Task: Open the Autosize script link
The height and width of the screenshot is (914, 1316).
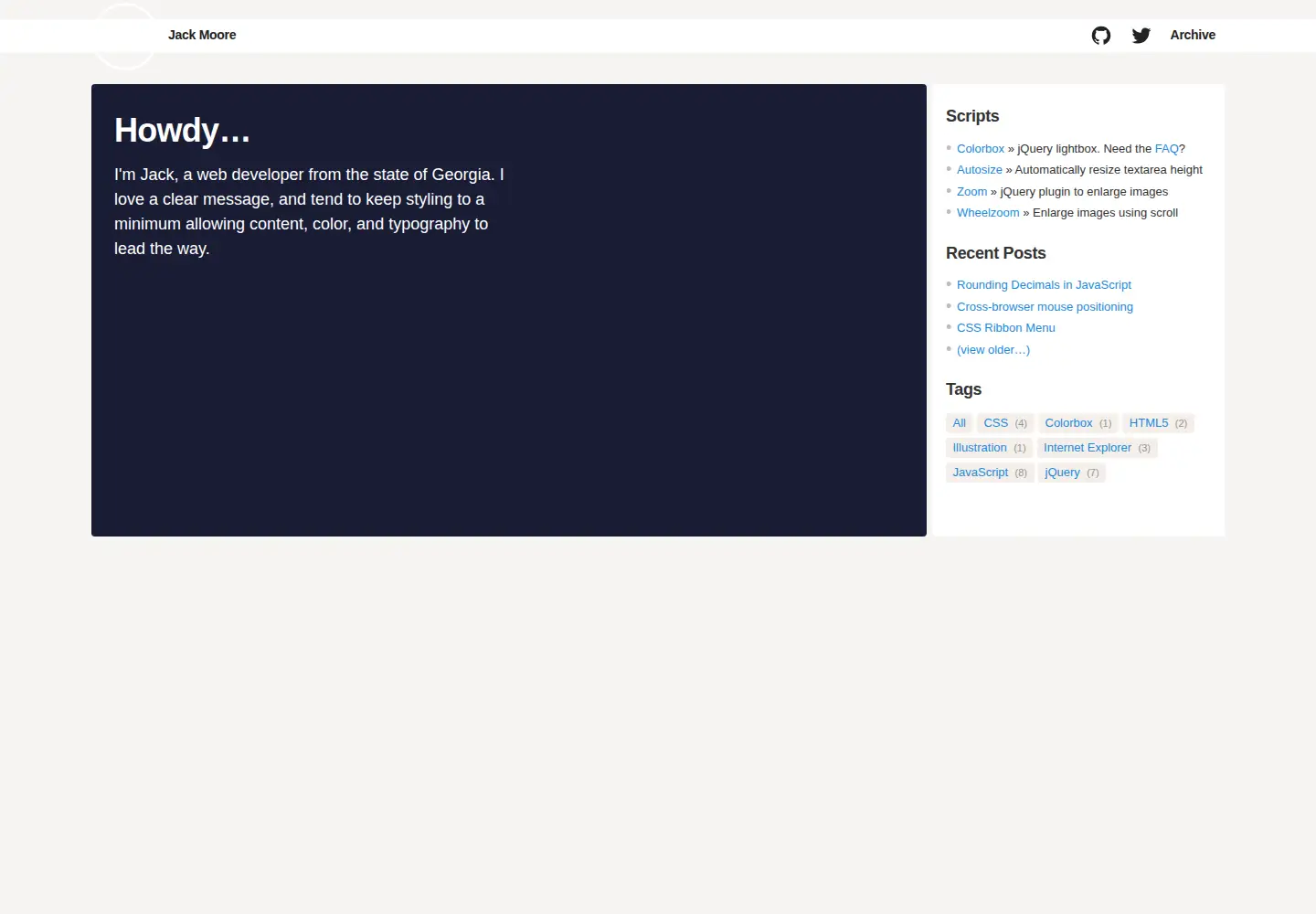Action: coord(980,169)
